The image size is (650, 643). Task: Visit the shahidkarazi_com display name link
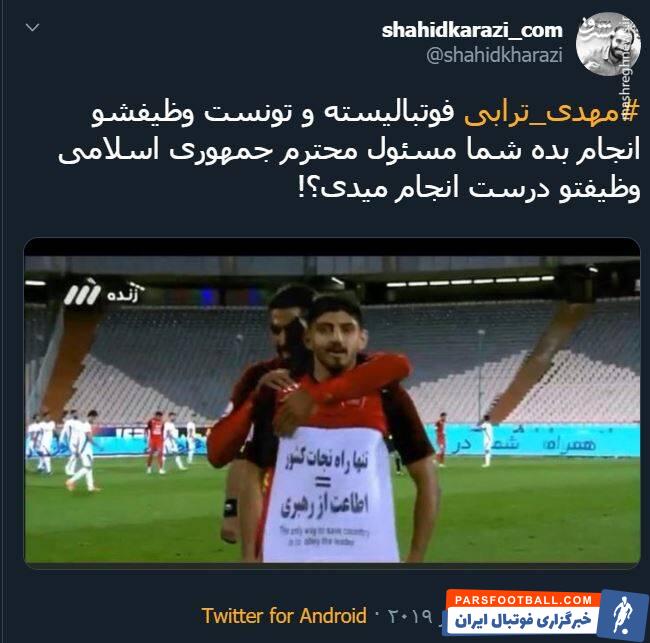pos(472,30)
